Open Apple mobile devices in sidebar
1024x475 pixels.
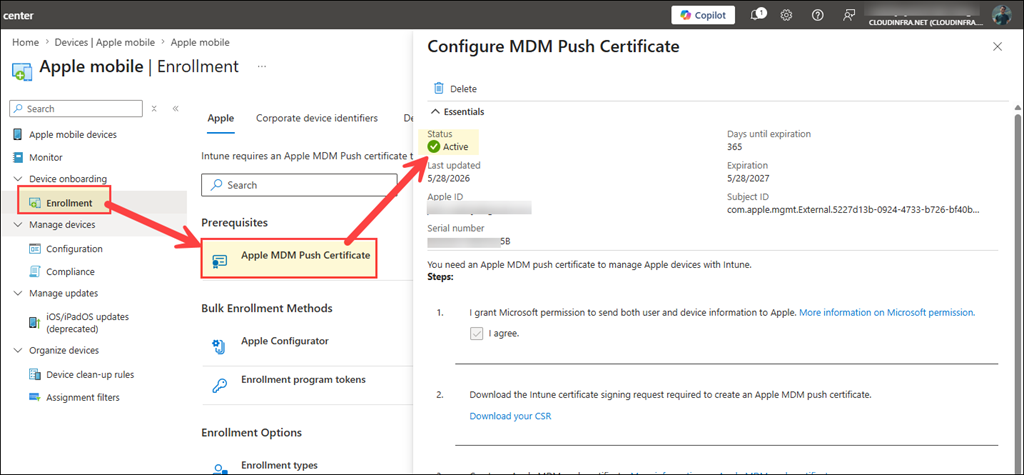(73, 135)
